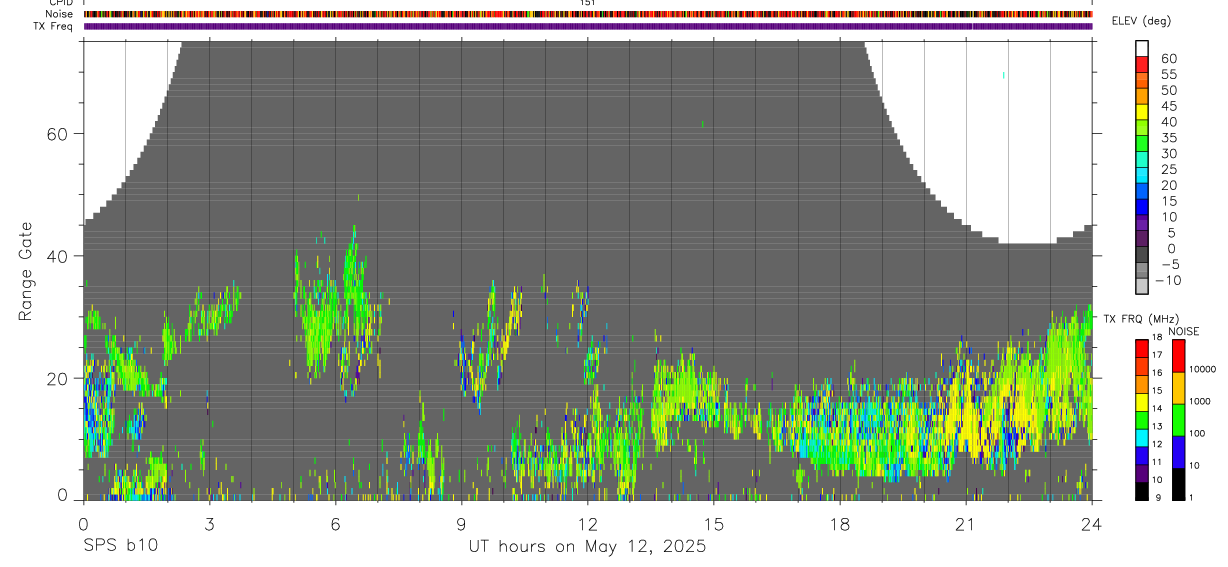Click the multicolored Noise strip above the plot
This screenshot has width=1228, height=567.
[x=588, y=14]
